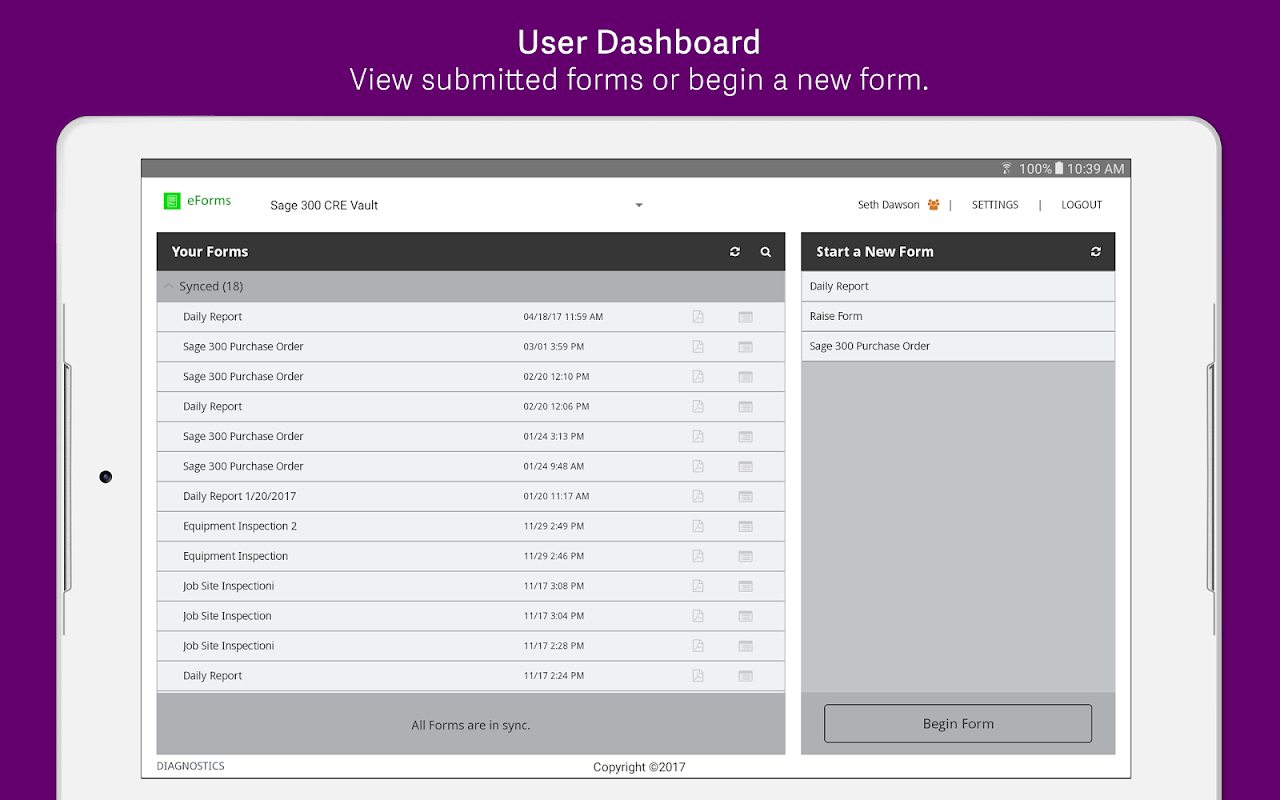Open data view icon for Daily Report 1/20/2017
The height and width of the screenshot is (800, 1280).
[745, 497]
